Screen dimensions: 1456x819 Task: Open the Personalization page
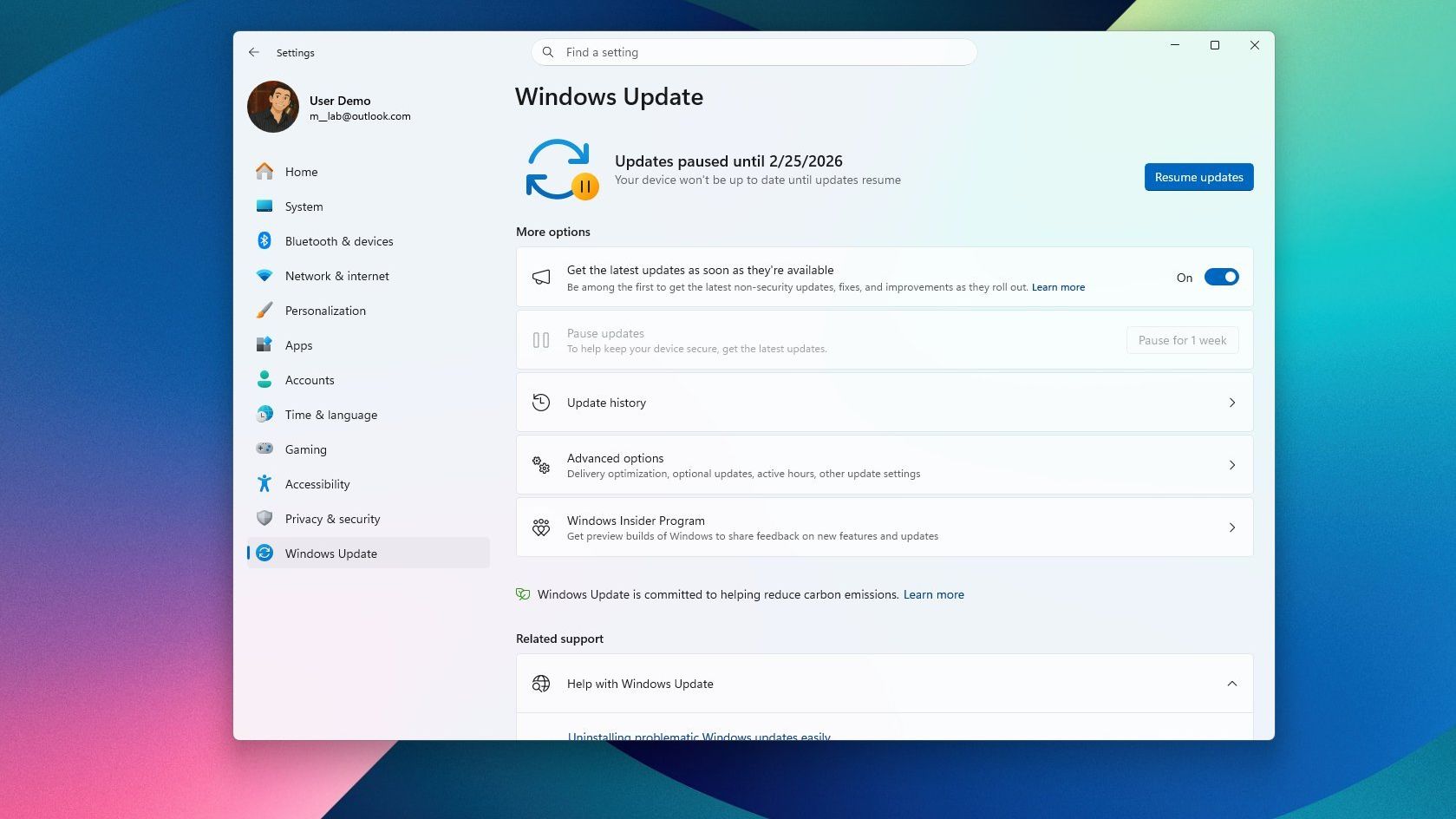pyautogui.click(x=369, y=311)
